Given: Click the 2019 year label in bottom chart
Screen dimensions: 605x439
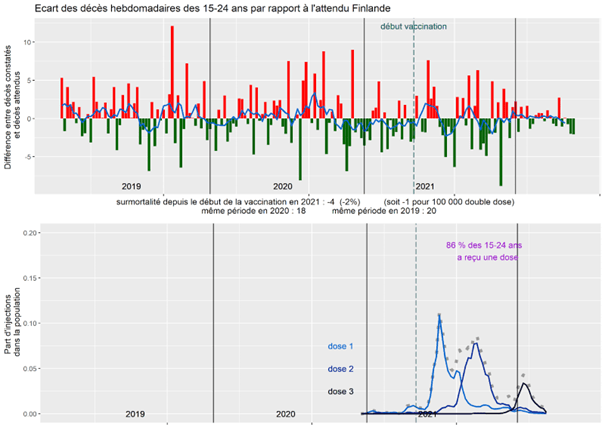Looking at the screenshot, I should click(x=131, y=413).
